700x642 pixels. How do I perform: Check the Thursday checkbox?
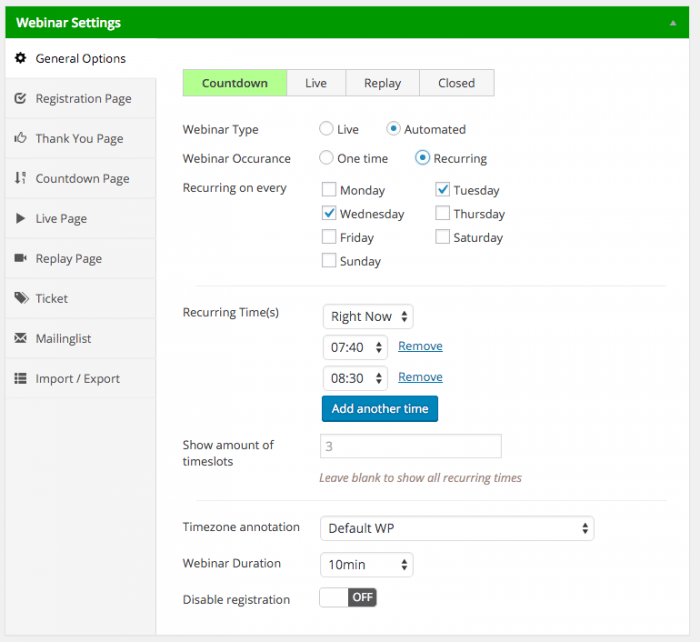click(x=442, y=213)
